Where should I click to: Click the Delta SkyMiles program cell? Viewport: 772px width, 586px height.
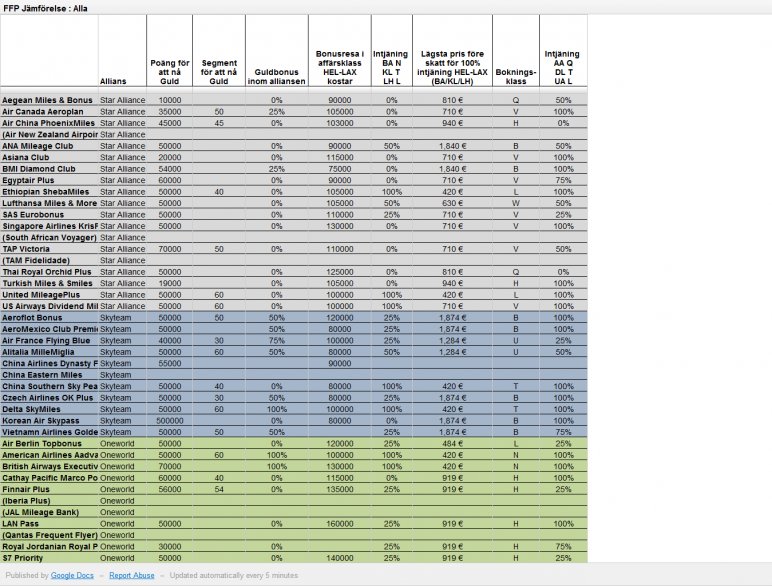pyautogui.click(x=33, y=409)
